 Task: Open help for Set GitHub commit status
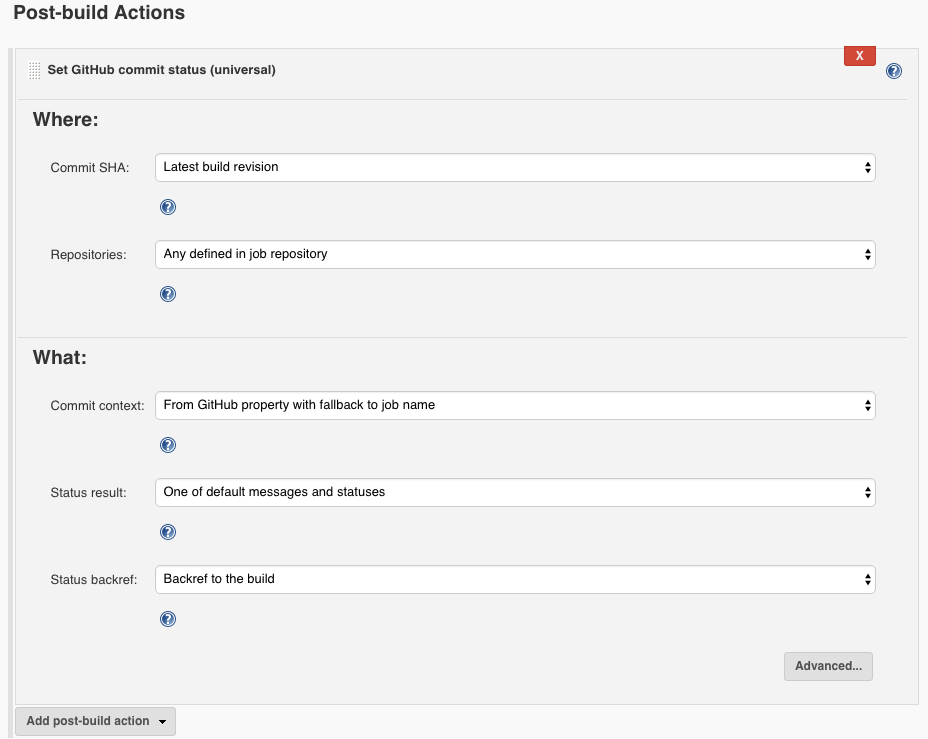(894, 71)
